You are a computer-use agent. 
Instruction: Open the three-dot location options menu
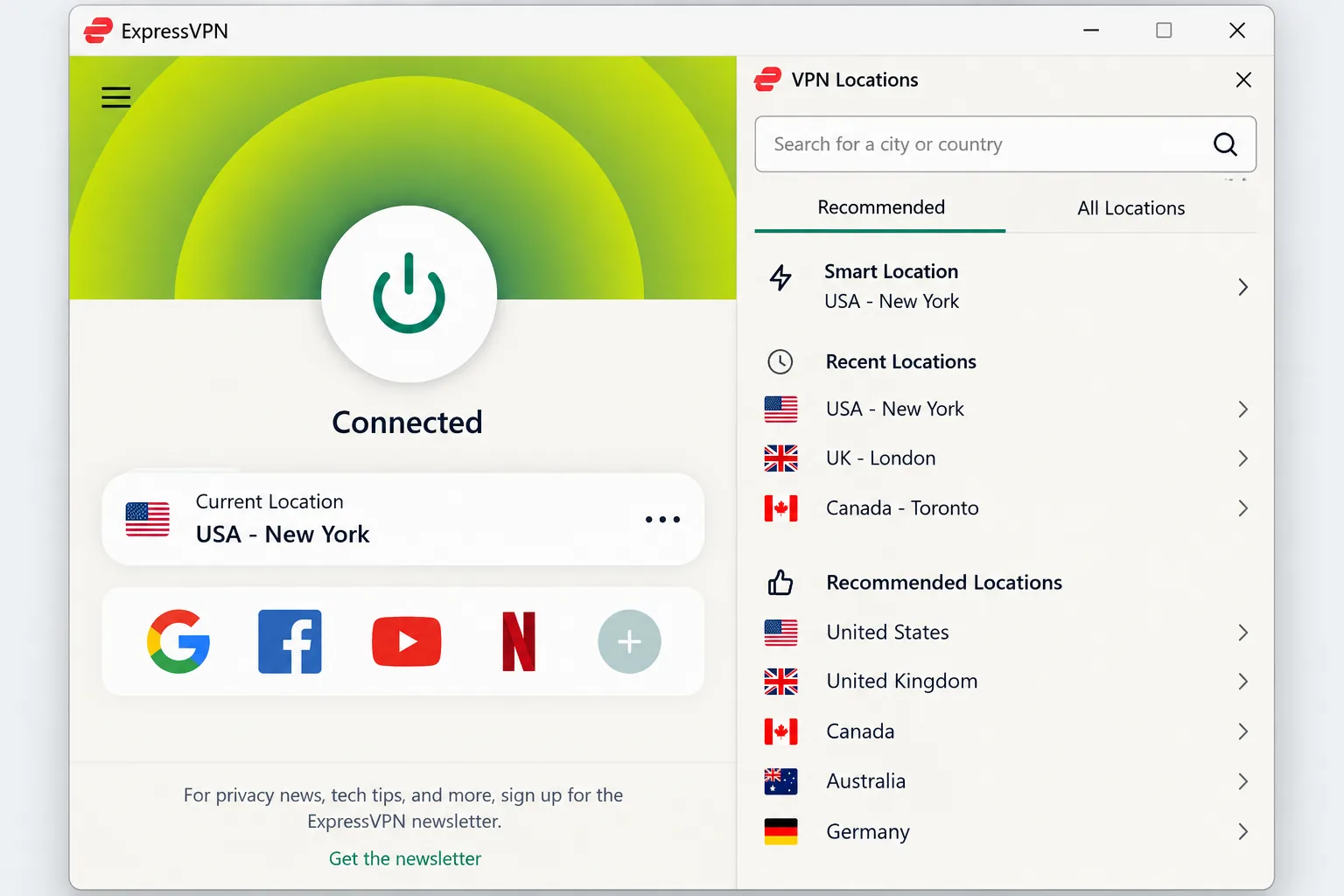[x=662, y=520]
